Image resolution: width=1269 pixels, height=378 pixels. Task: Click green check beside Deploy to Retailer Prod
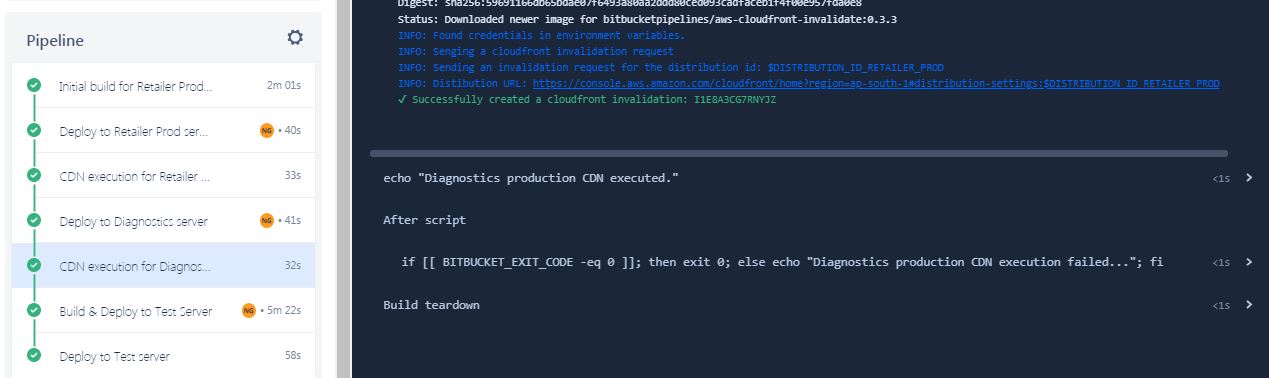(x=34, y=130)
